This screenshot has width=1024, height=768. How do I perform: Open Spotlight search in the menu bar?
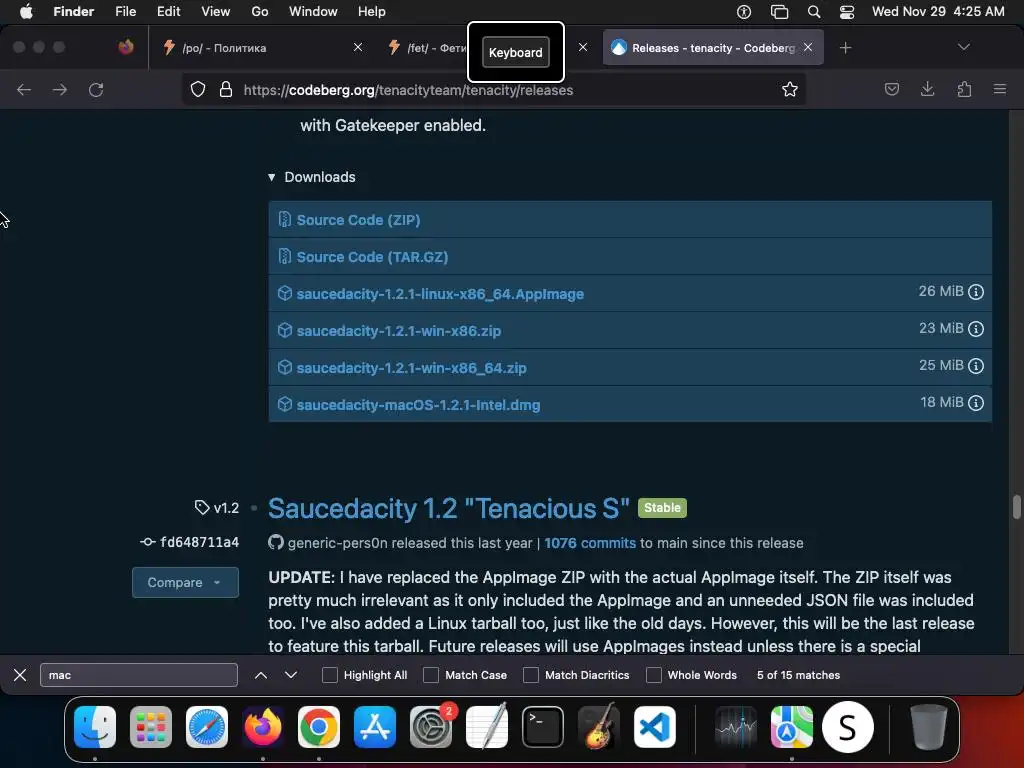pyautogui.click(x=814, y=12)
